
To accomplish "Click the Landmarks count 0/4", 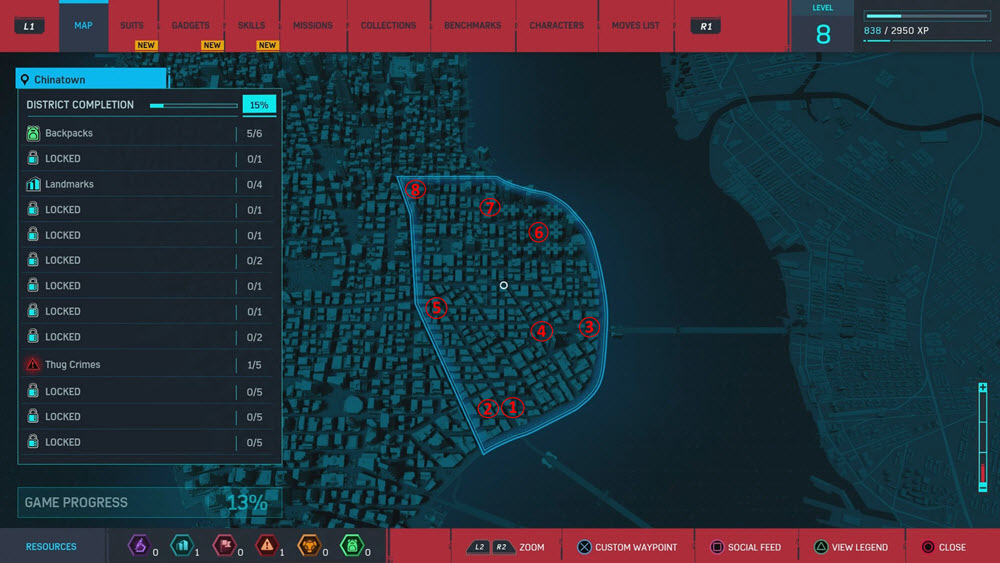I will [x=254, y=184].
